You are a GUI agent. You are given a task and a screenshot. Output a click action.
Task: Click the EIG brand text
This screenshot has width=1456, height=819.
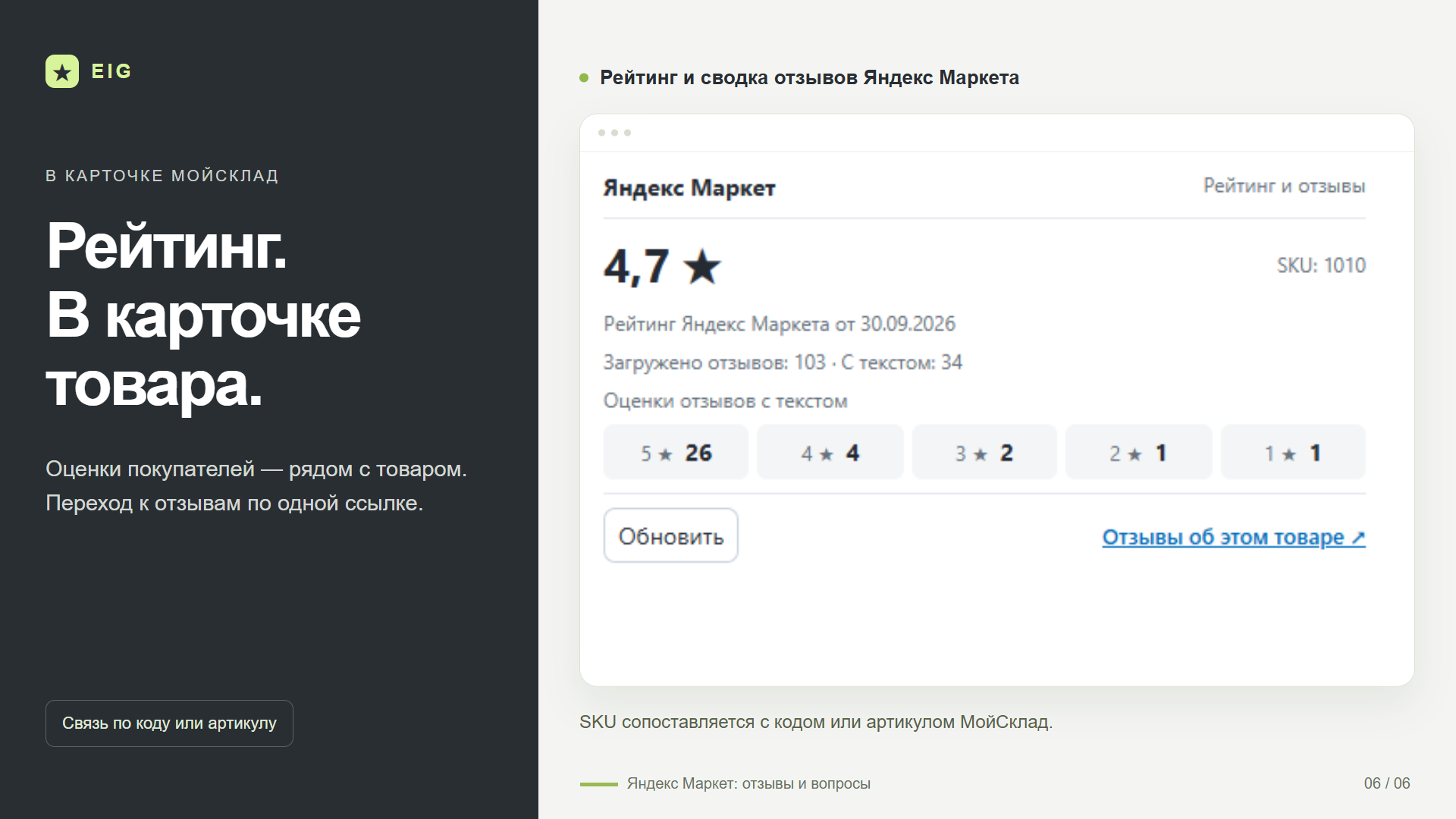point(111,71)
